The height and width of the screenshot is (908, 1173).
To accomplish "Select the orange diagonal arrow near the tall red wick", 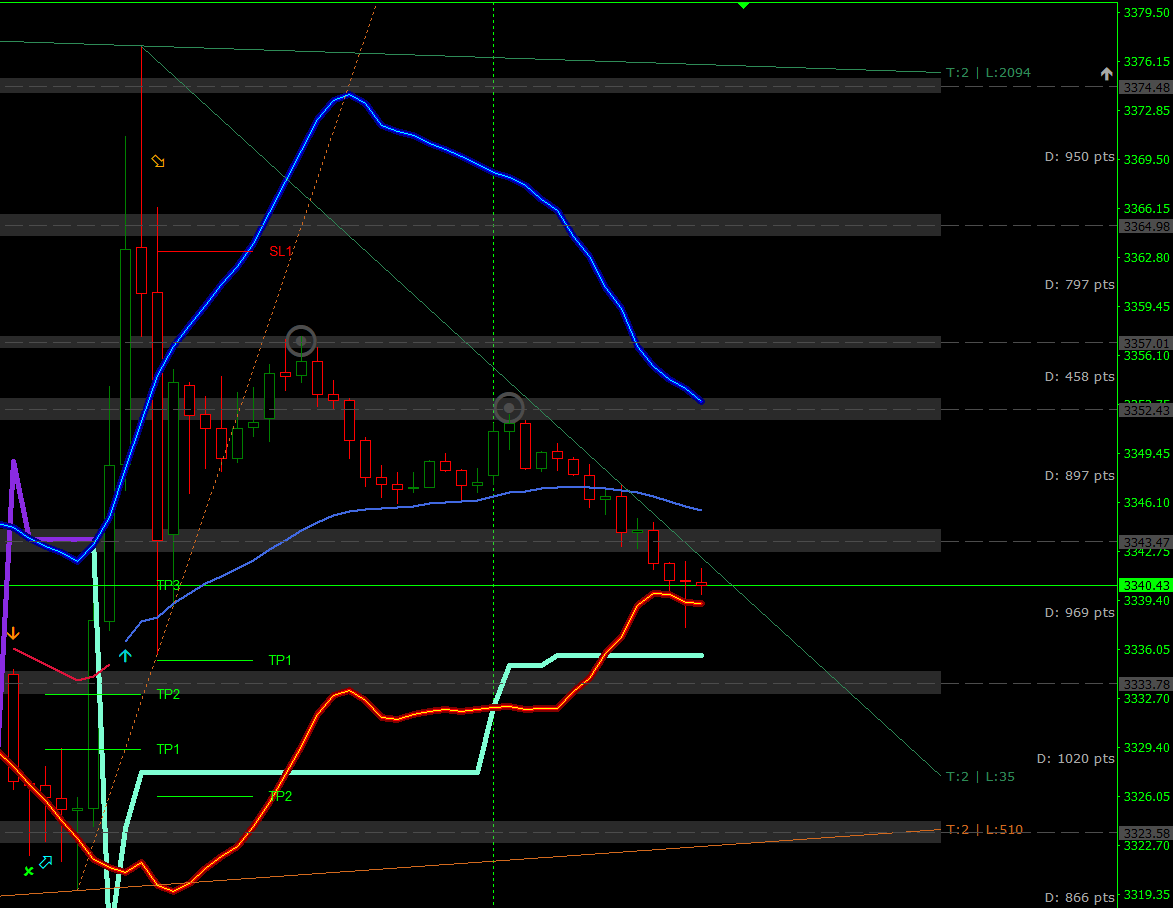I will point(158,161).
